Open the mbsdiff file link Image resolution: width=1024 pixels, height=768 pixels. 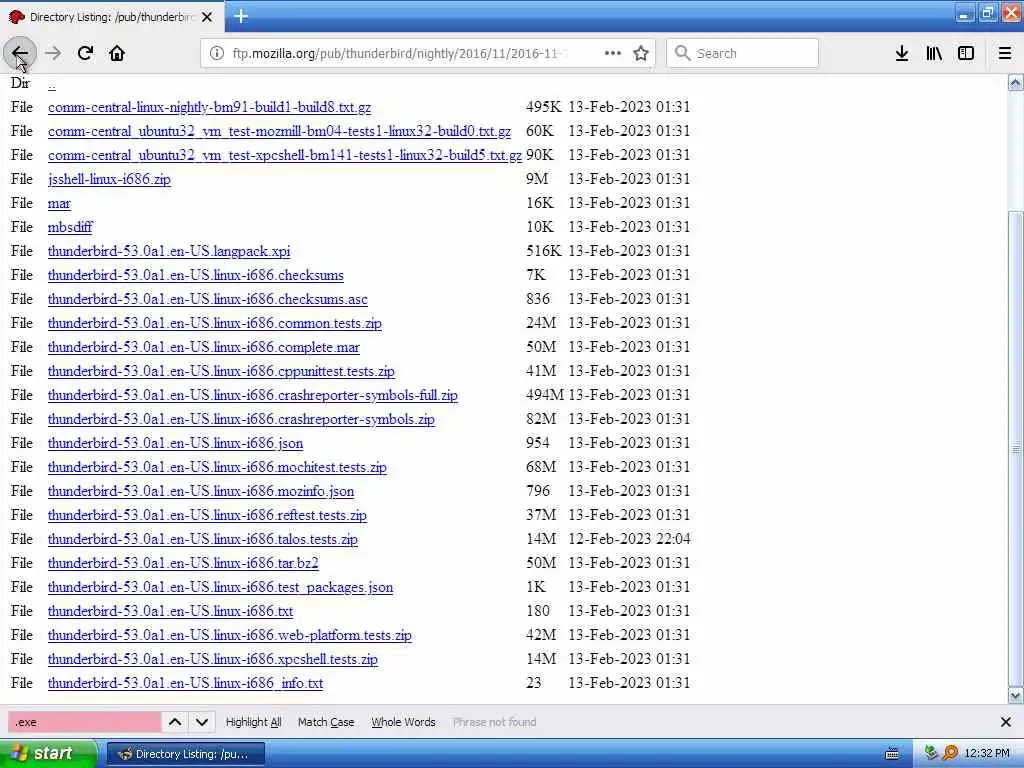click(x=70, y=227)
